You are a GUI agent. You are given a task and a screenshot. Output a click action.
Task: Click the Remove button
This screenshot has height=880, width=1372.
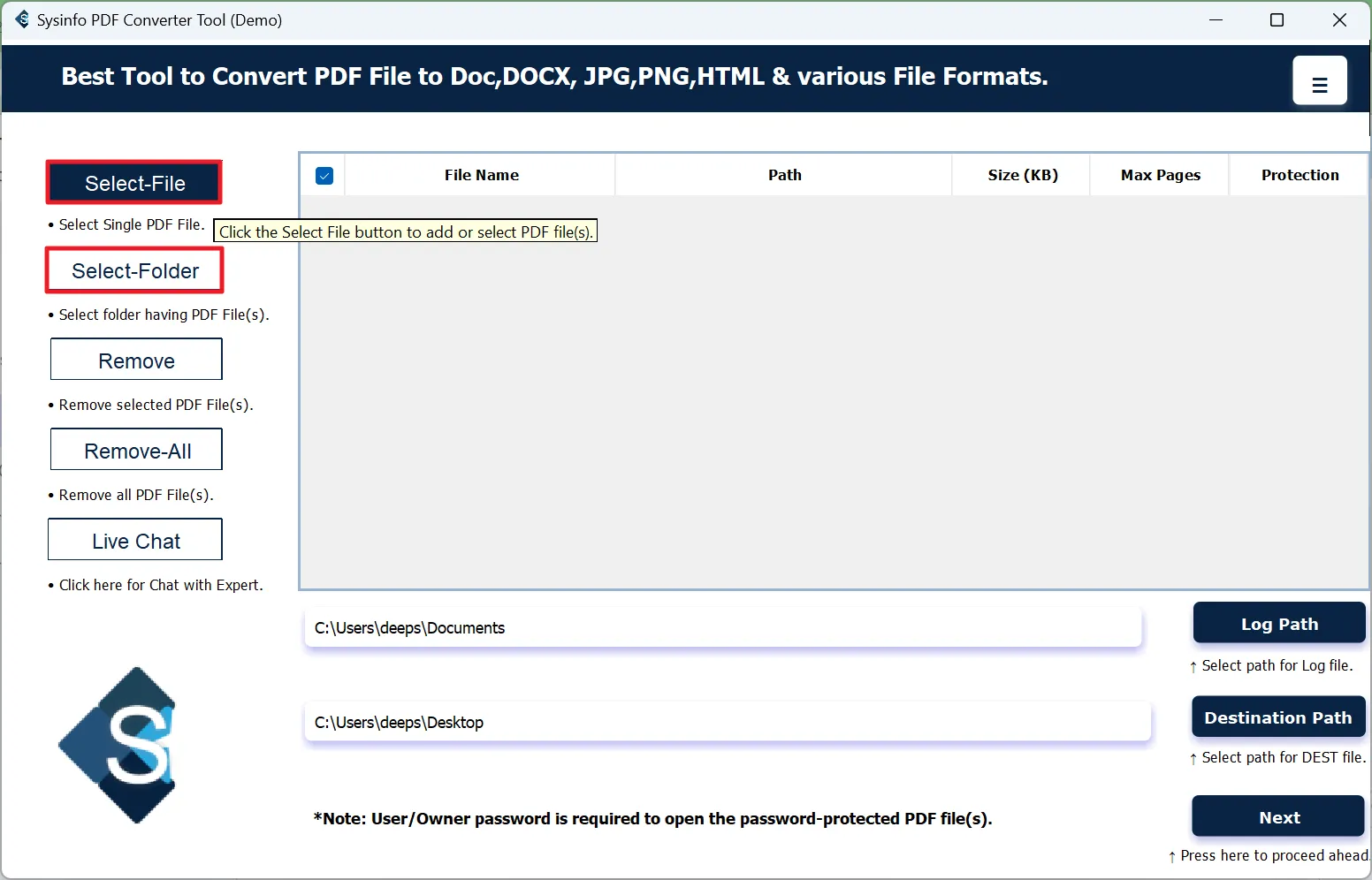coord(136,360)
